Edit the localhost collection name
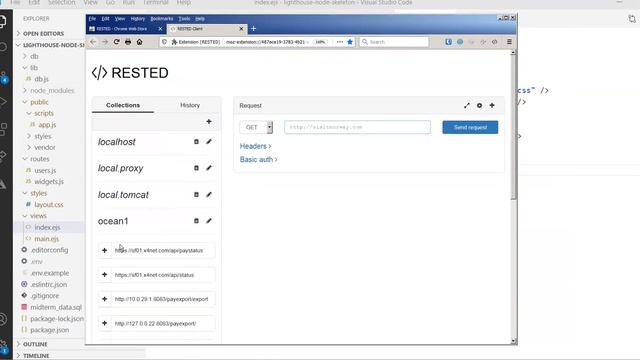 point(209,142)
